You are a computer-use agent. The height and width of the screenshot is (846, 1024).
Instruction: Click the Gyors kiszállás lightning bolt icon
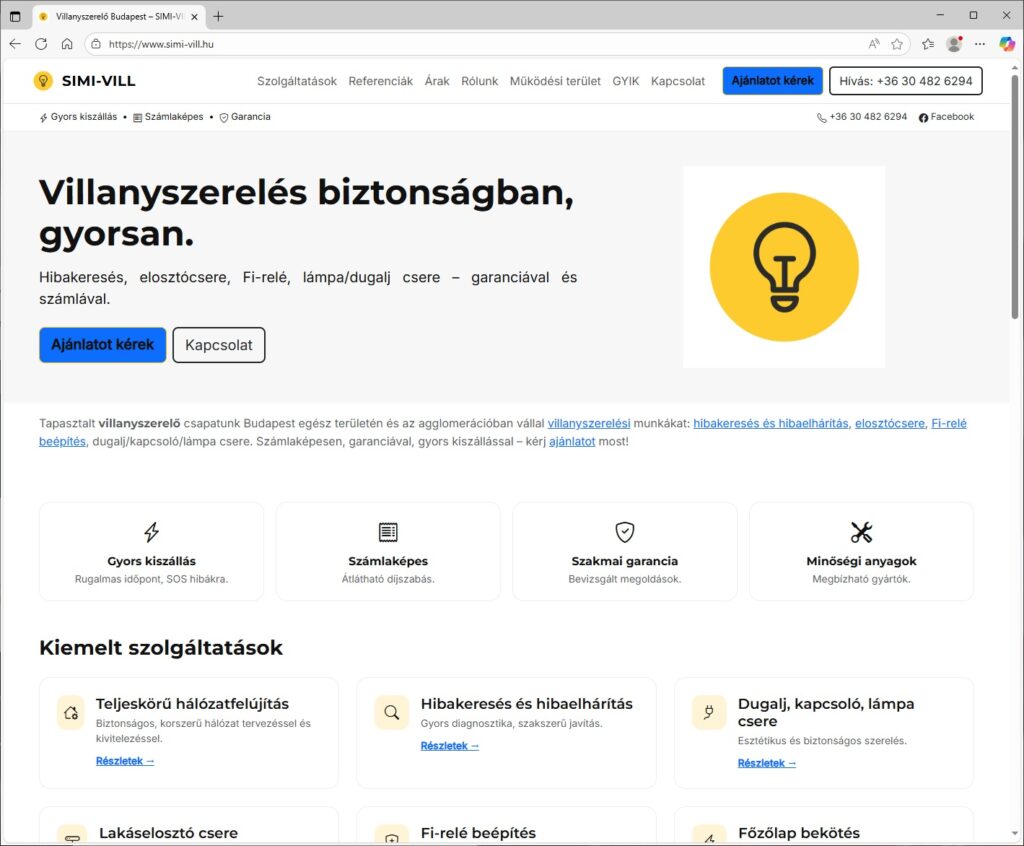pos(152,532)
